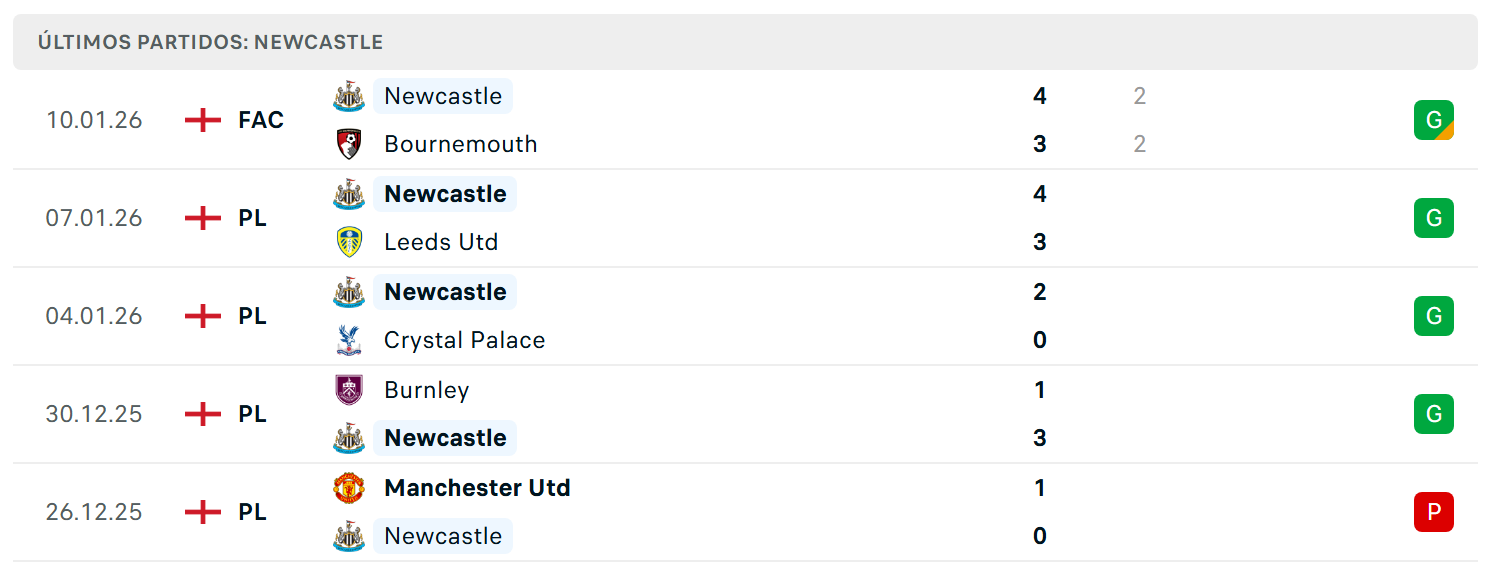Viewport: 1494px width, 577px height.
Task: Select the G badge on Burnley match
Action: [1434, 414]
